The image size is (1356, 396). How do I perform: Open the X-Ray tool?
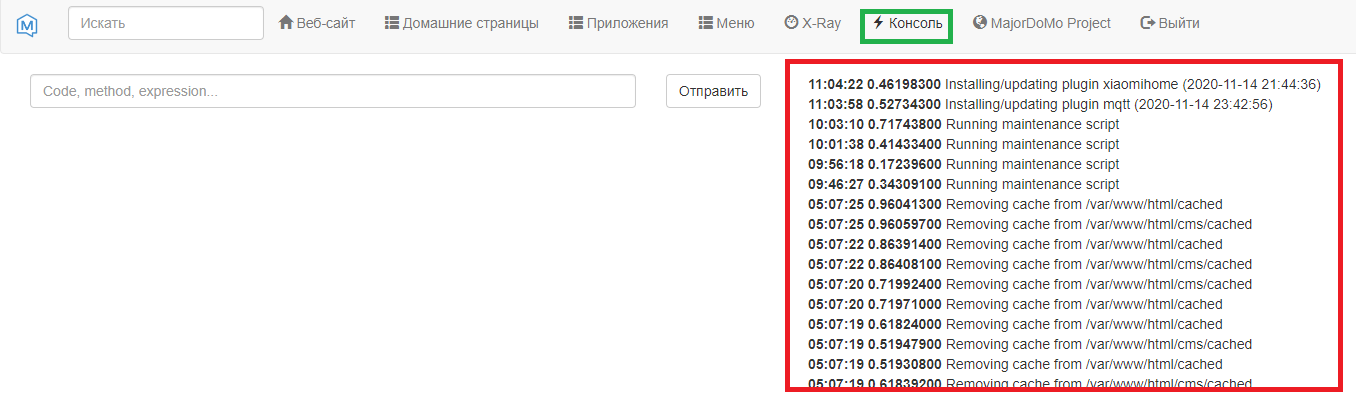click(813, 23)
